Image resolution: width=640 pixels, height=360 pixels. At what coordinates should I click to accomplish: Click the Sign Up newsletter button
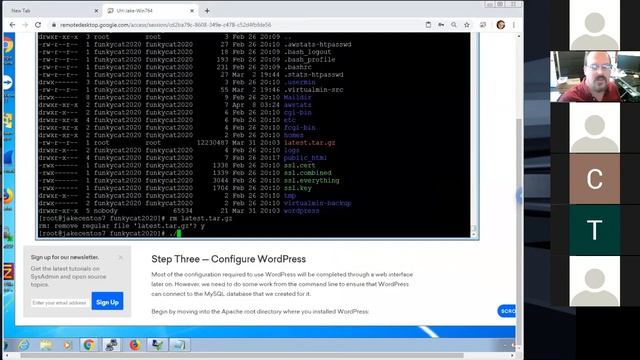click(x=107, y=302)
